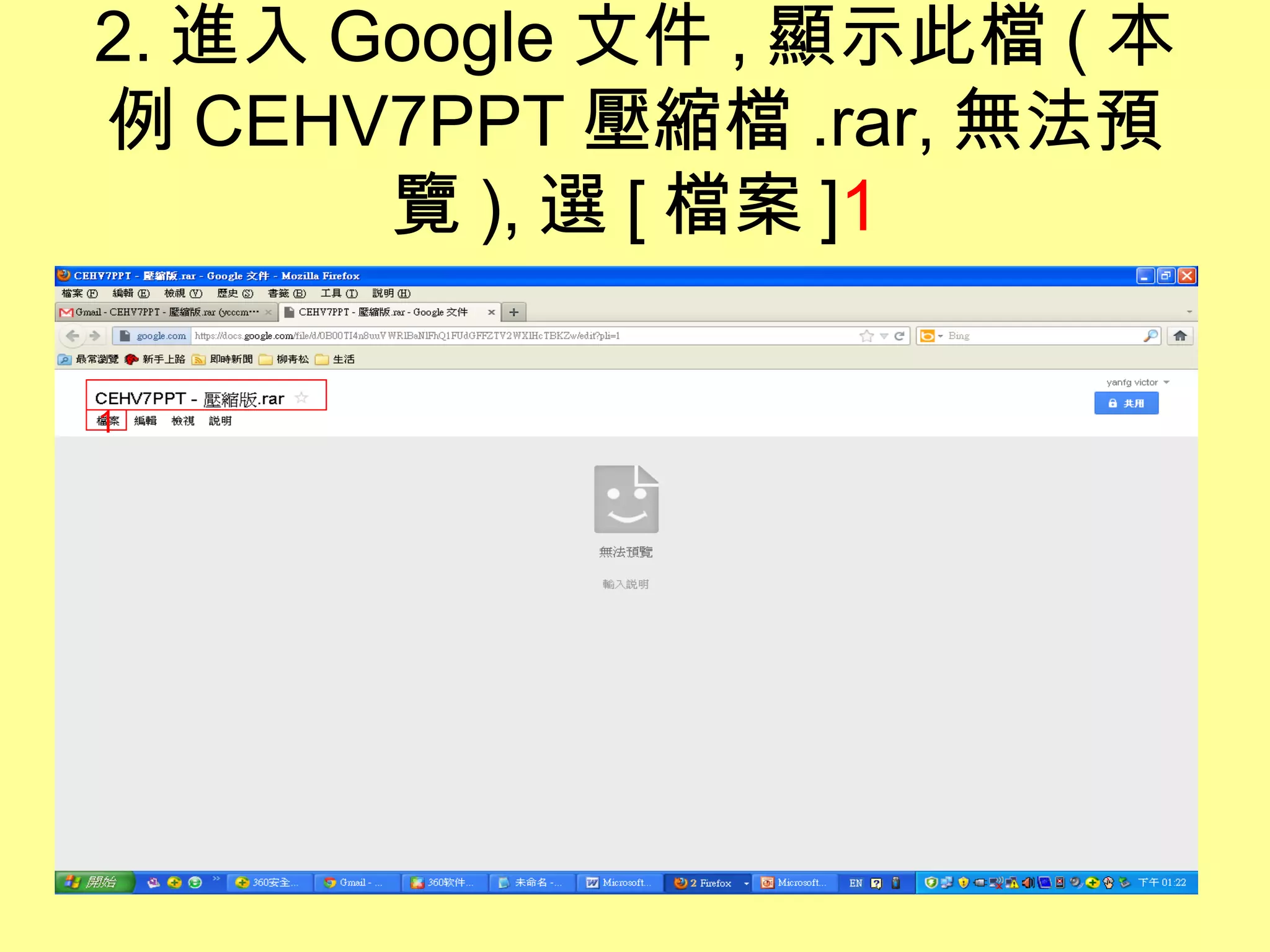
Task: Open Microsoft PowerPoint taskbar item
Action: (794, 883)
